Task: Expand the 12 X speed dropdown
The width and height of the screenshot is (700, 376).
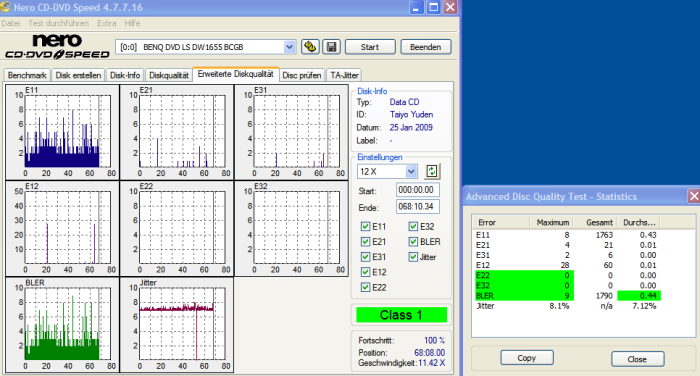Action: pos(411,171)
